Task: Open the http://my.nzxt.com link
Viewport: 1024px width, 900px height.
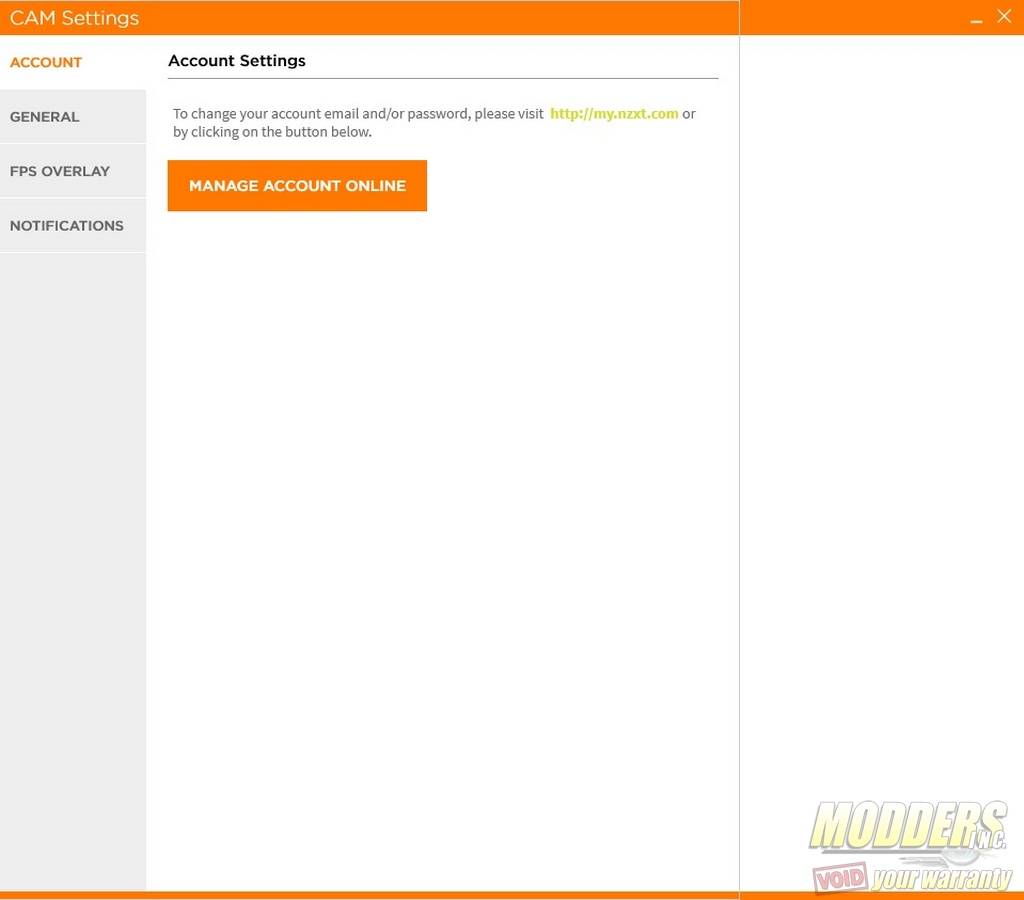Action: coord(614,113)
